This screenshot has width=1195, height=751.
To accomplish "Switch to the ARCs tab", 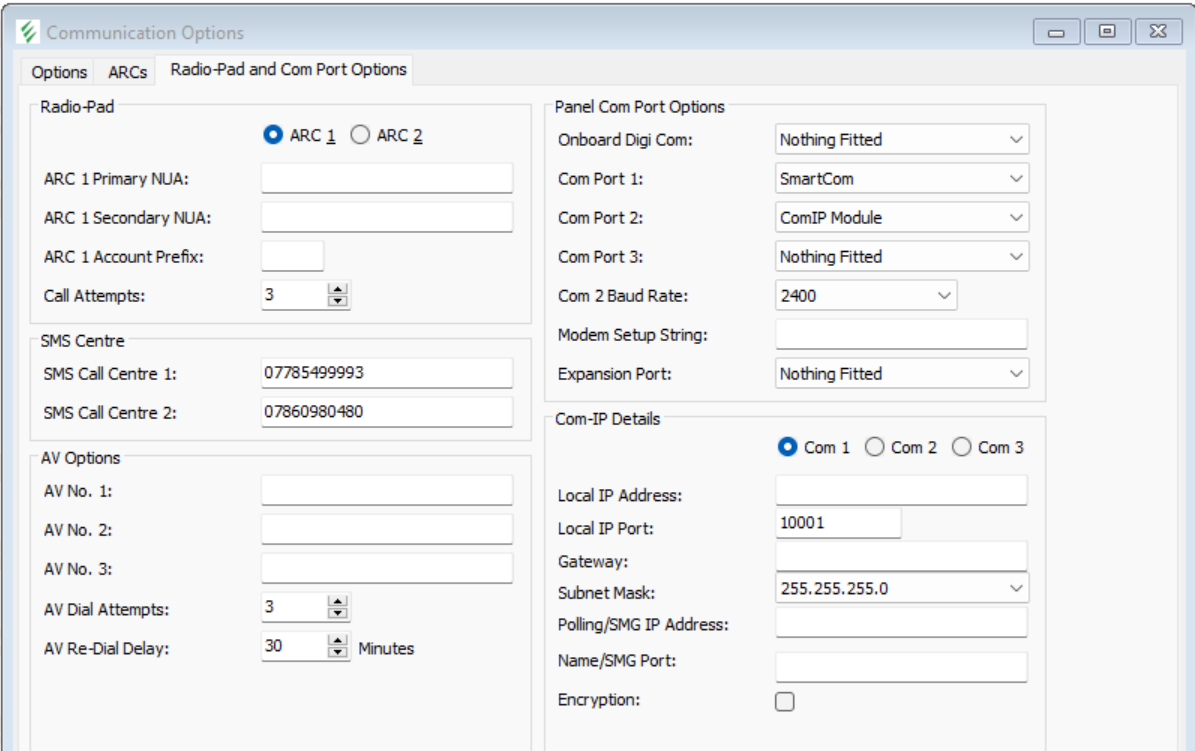I will point(127,72).
